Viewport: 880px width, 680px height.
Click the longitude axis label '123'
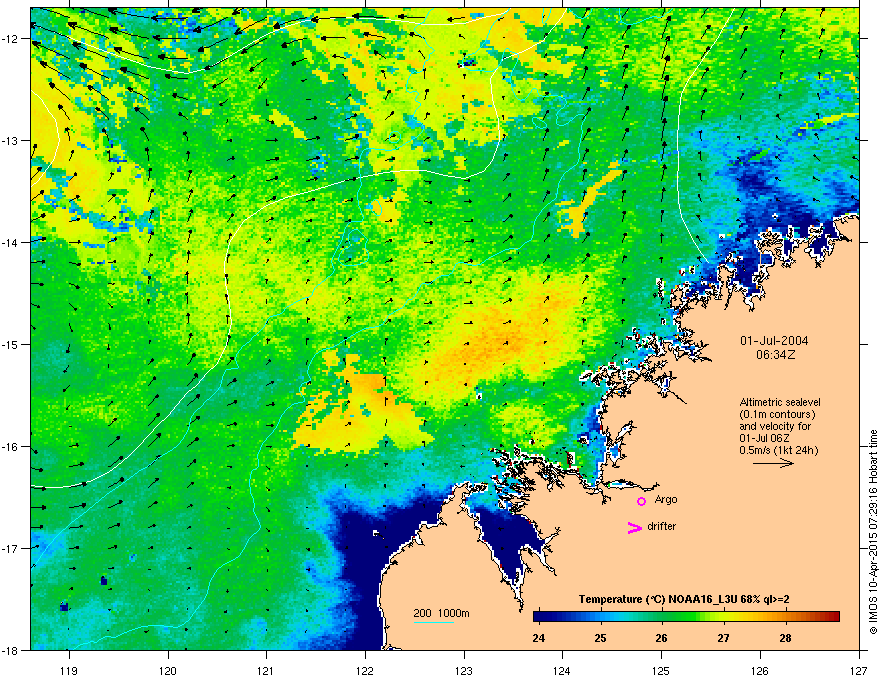(464, 670)
